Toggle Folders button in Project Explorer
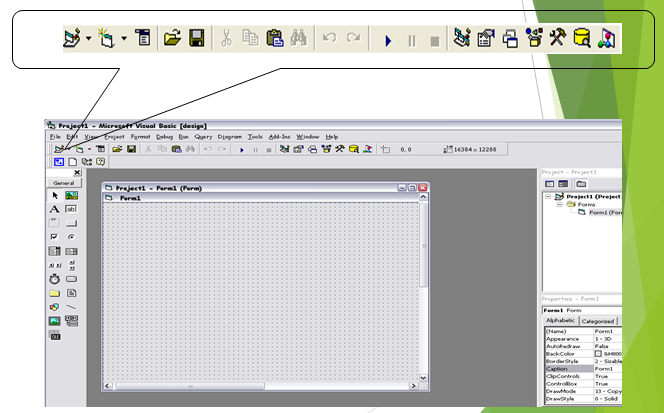This screenshot has height=413, width=664. tap(581, 184)
